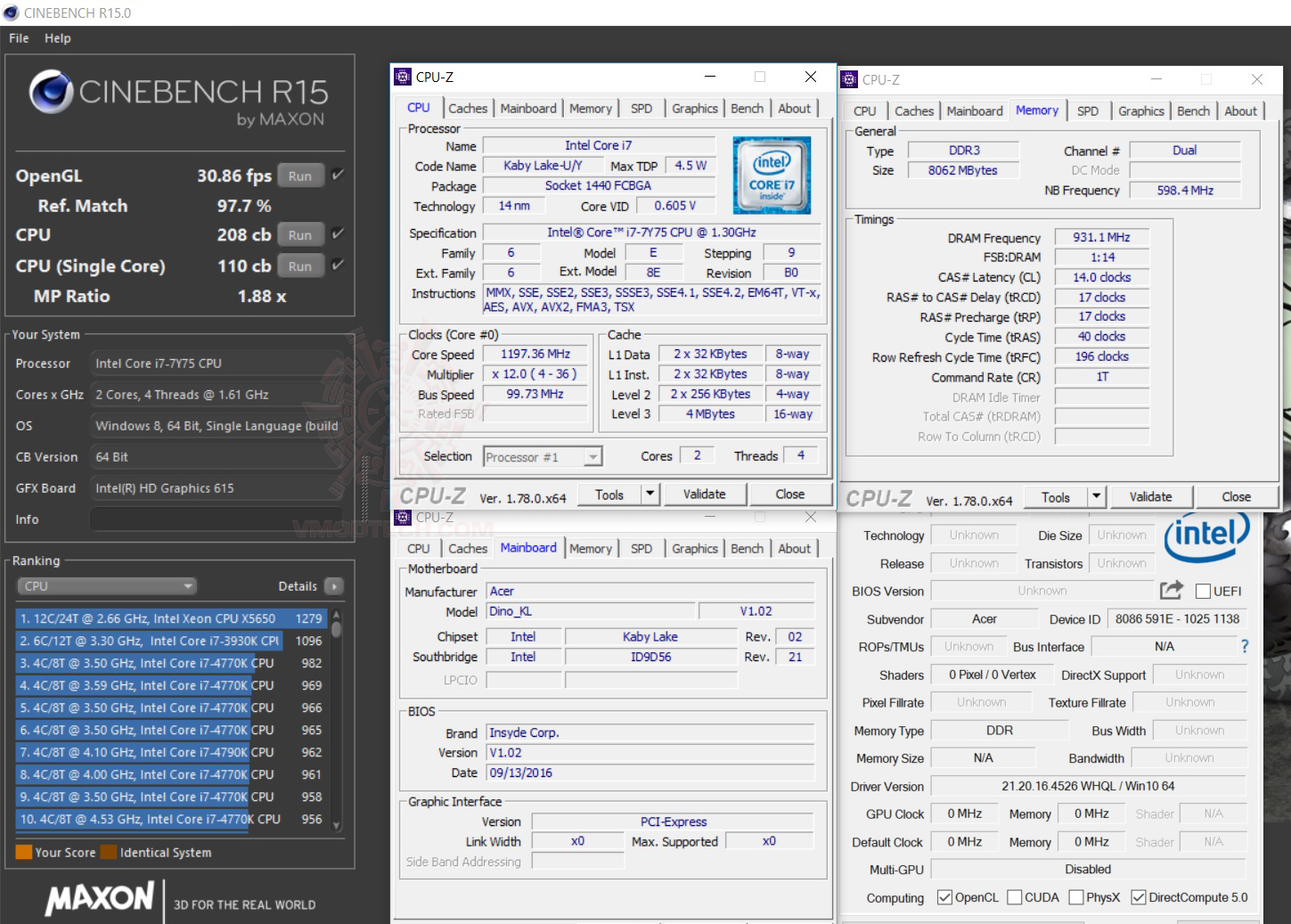Select the Memory tab in the CPU-Z Mainboard window
1291x924 pixels.
[x=591, y=549]
